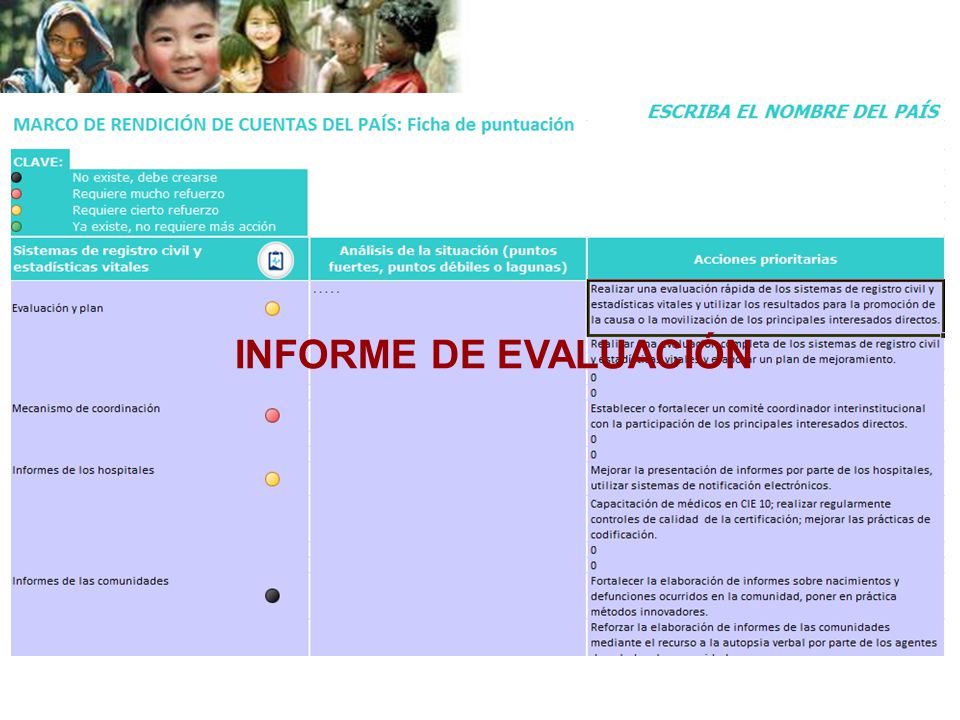
Task: Select the cell Capacitación de médicos en CIE 10
Action: pyautogui.click(x=765, y=519)
